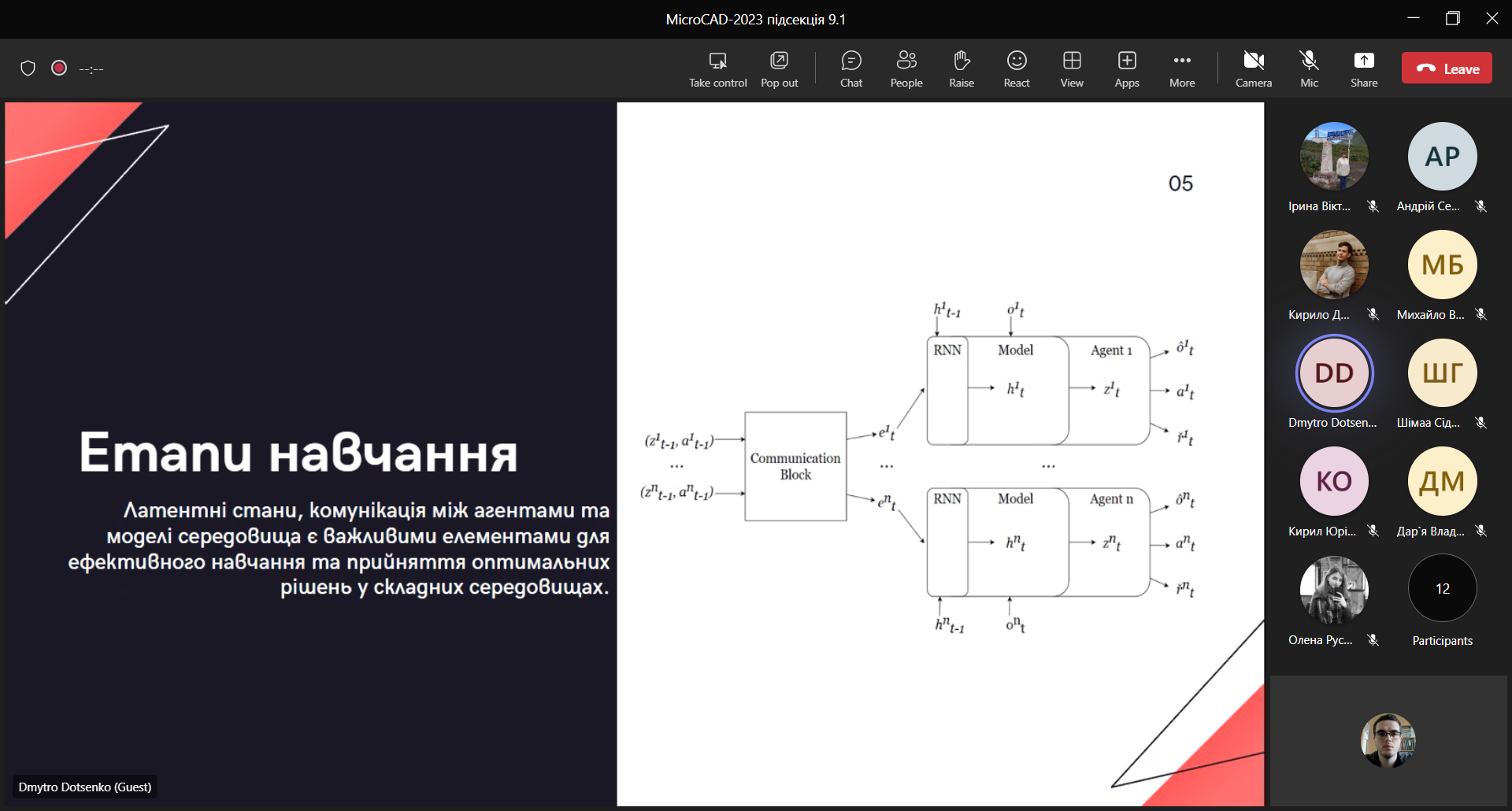Show the People list
Image resolution: width=1512 pixels, height=811 pixels.
(906, 69)
